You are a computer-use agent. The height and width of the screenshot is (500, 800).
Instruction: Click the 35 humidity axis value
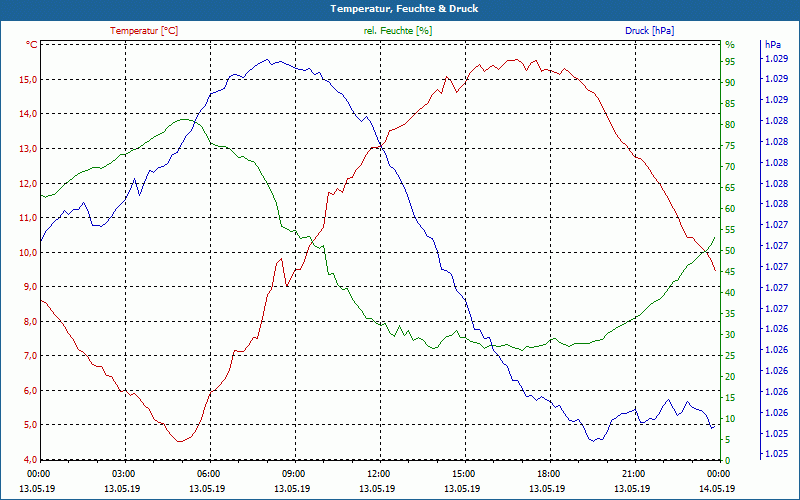(x=730, y=314)
